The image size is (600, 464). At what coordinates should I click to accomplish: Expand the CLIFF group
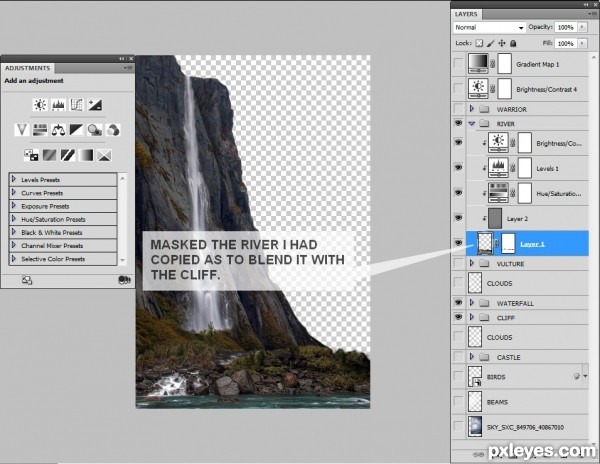click(472, 317)
